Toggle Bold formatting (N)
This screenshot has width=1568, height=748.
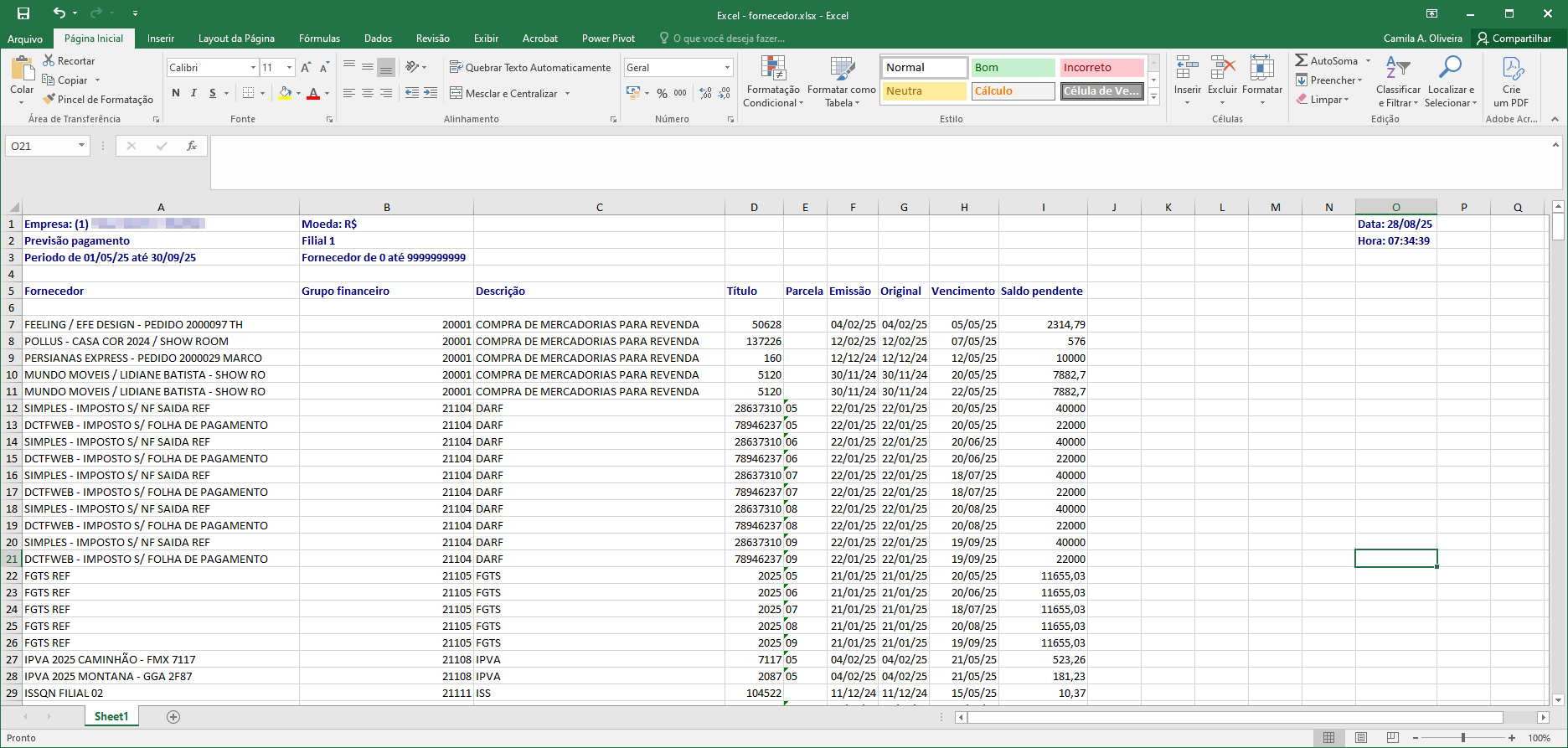[176, 93]
